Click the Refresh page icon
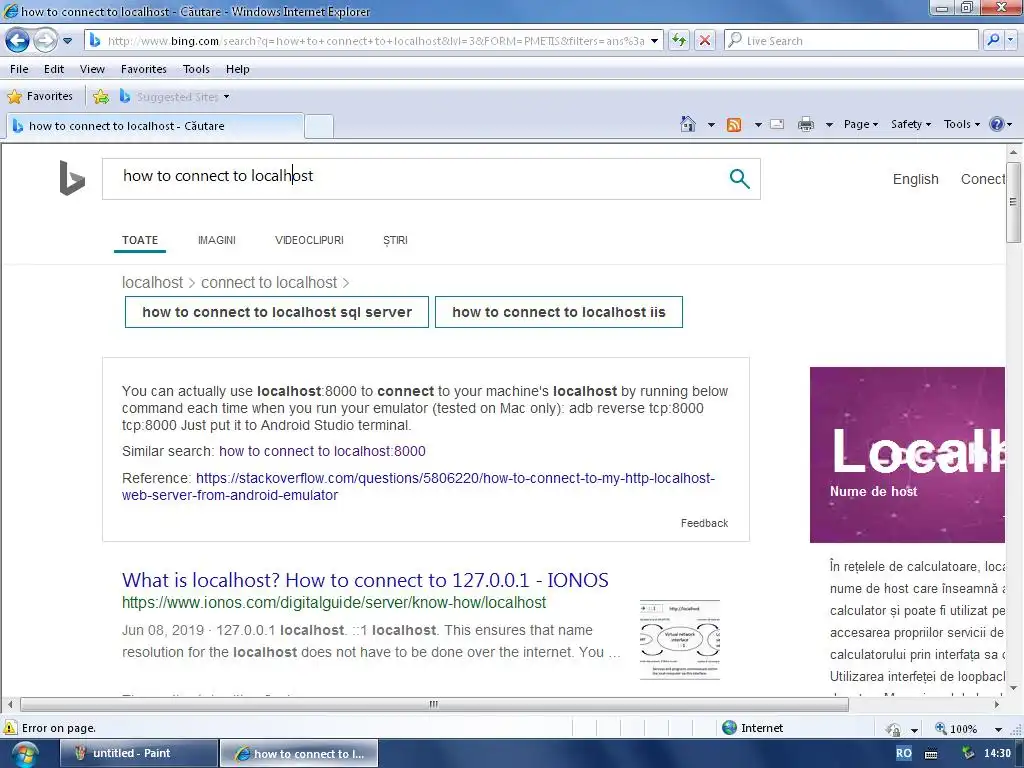1024x768 pixels. (x=679, y=40)
